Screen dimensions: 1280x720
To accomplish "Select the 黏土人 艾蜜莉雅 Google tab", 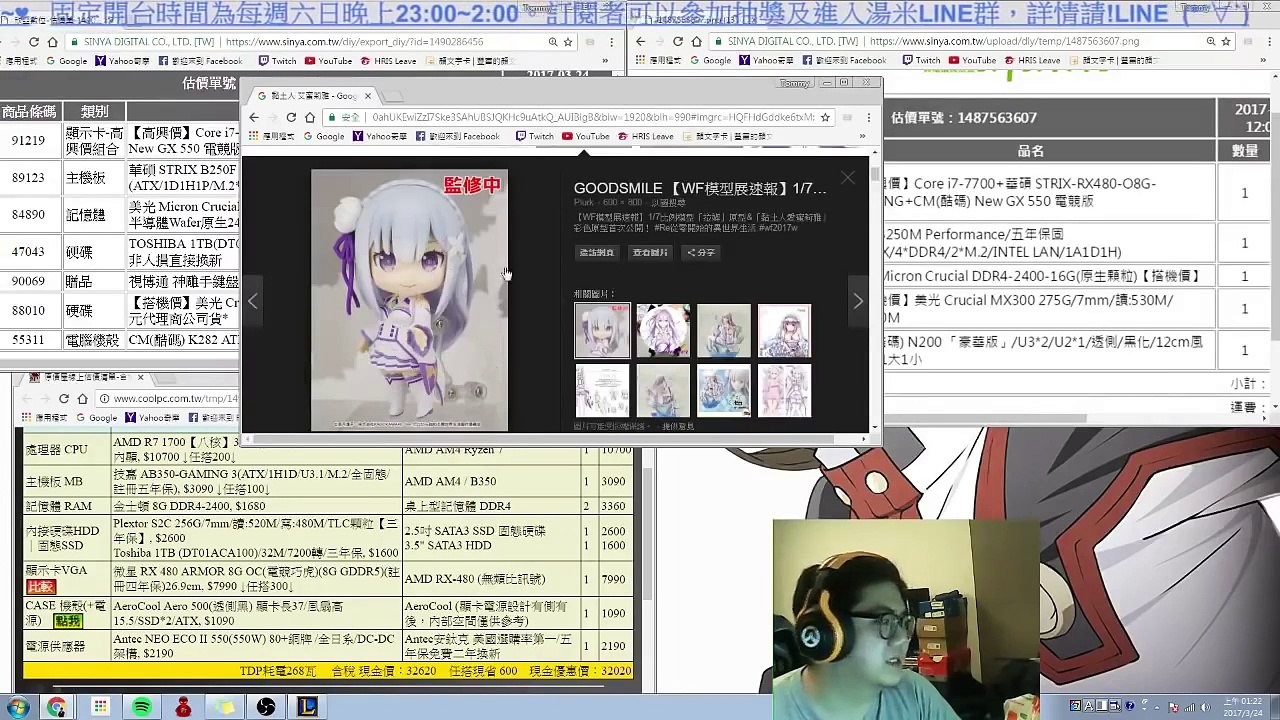I will tap(313, 96).
